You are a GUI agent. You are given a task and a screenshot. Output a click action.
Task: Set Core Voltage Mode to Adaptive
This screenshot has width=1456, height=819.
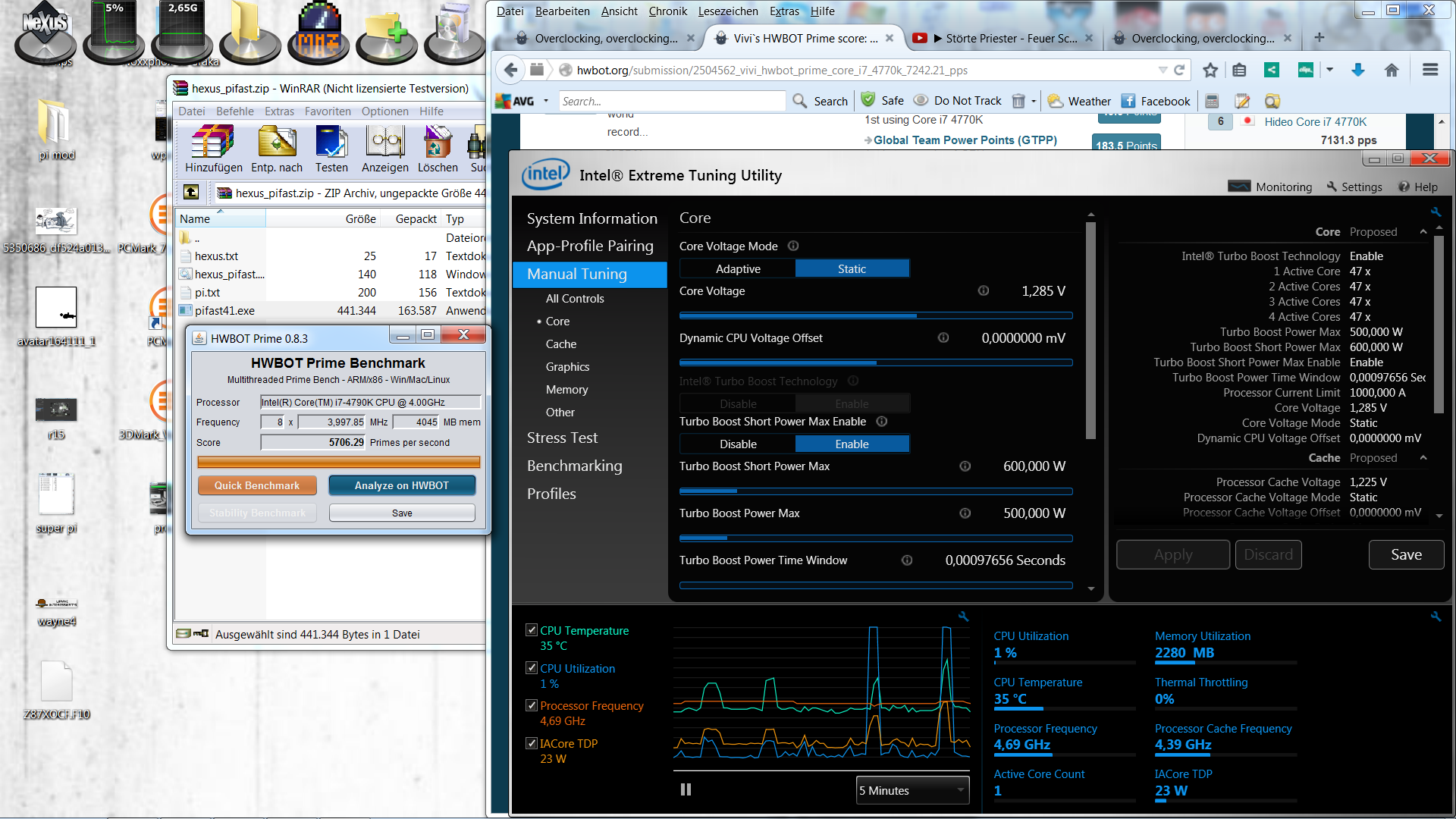click(x=738, y=269)
